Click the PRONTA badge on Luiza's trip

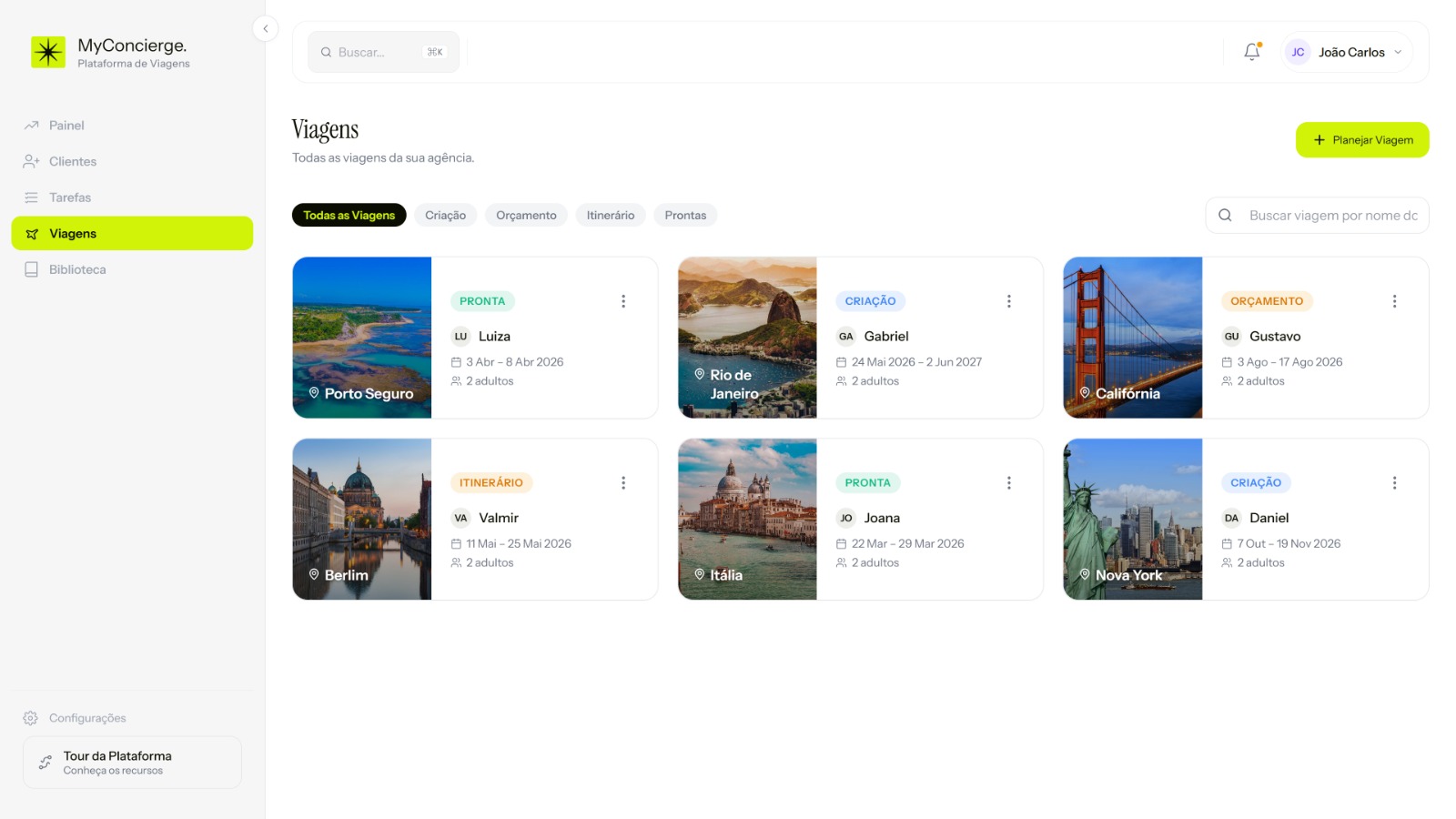pos(482,301)
